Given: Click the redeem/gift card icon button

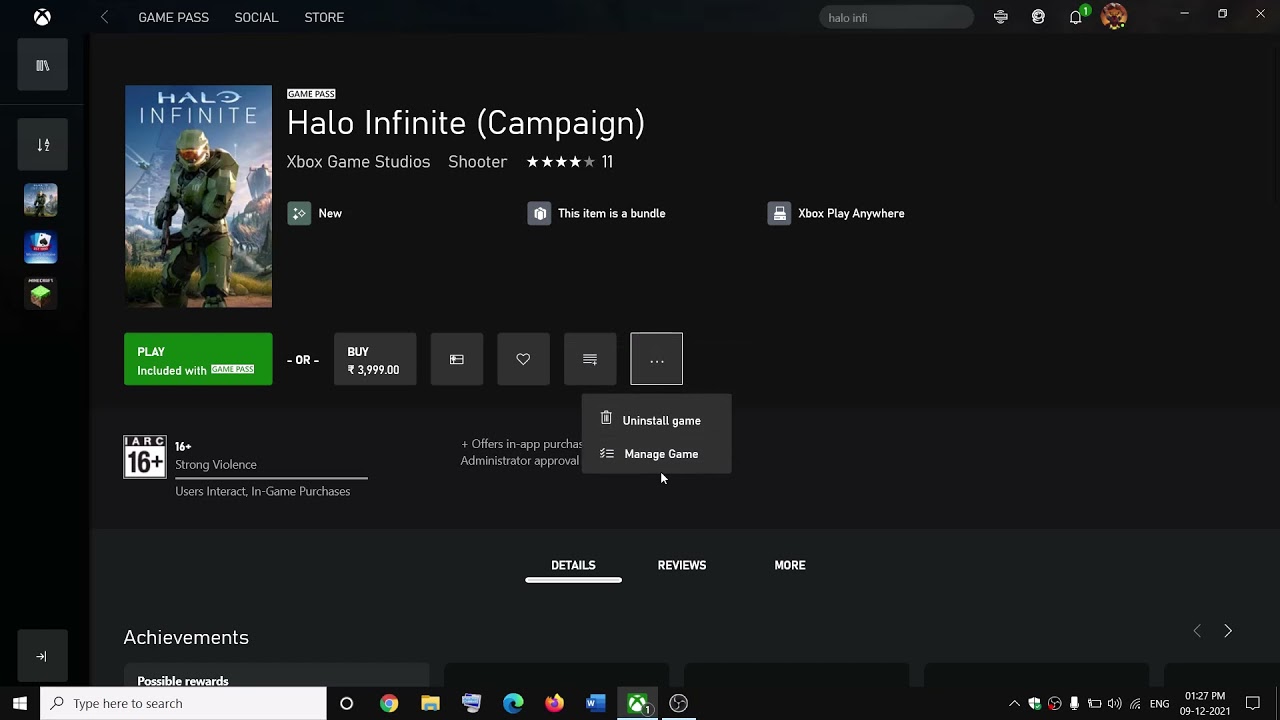Looking at the screenshot, I should pyautogui.click(x=457, y=359).
